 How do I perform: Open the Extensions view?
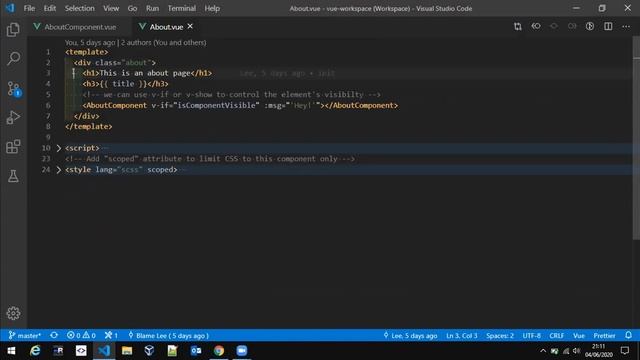click(13, 147)
